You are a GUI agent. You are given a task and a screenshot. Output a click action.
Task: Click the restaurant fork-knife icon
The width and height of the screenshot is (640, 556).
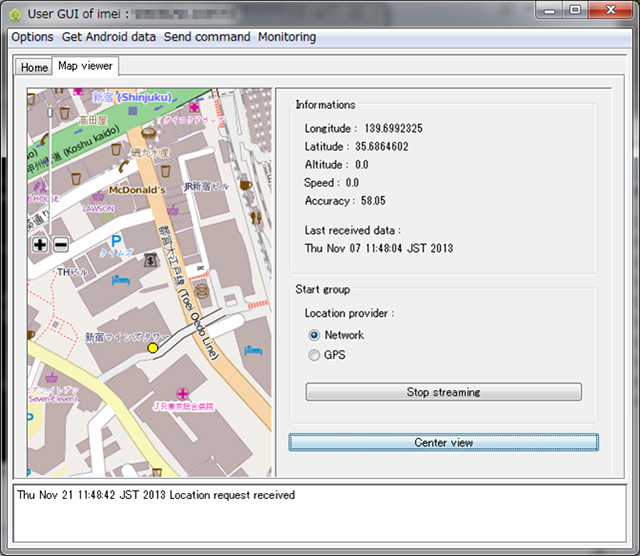(x=256, y=217)
